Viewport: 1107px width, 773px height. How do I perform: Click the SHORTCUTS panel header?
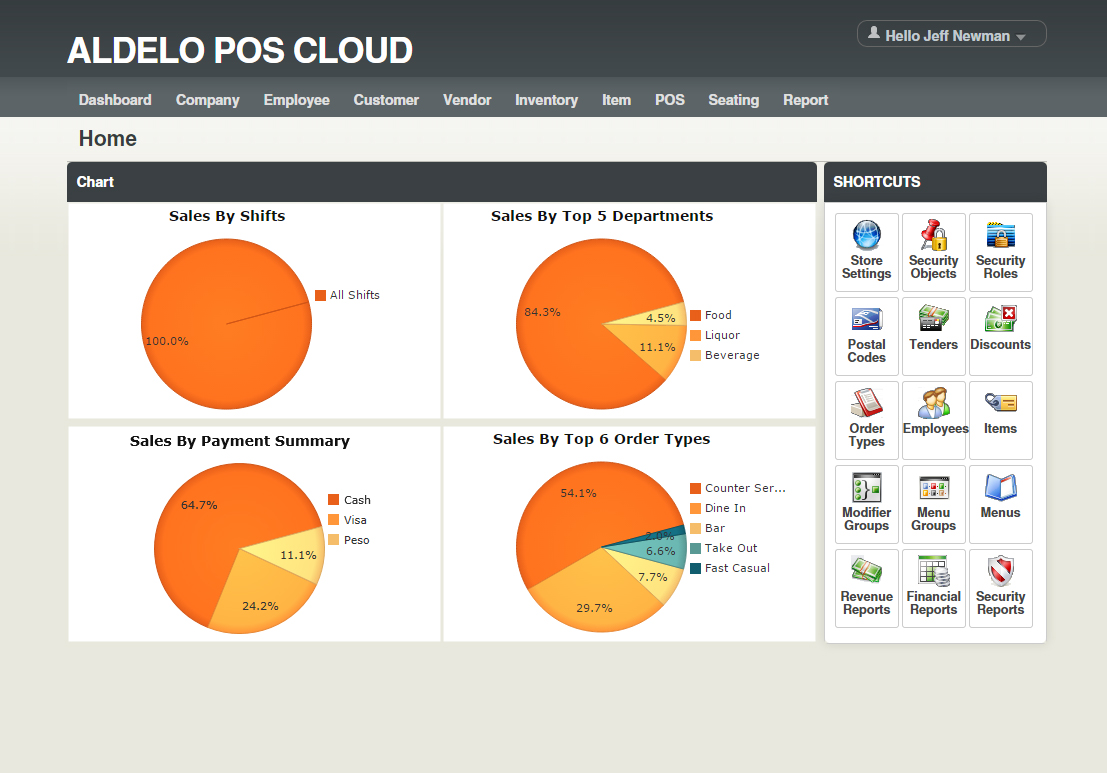pyautogui.click(x=935, y=182)
